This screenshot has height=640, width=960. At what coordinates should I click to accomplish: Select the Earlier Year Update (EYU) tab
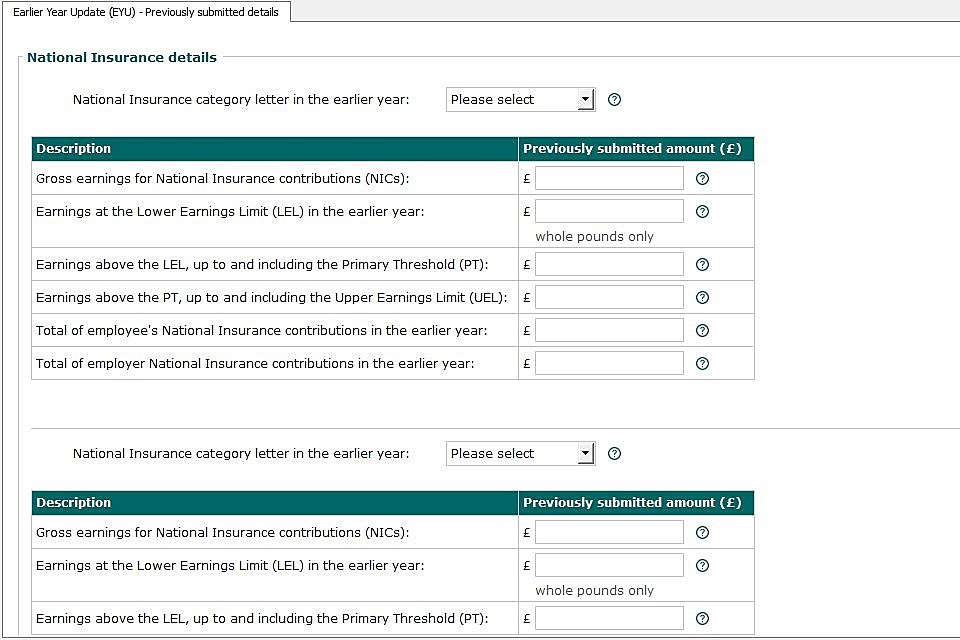[146, 12]
